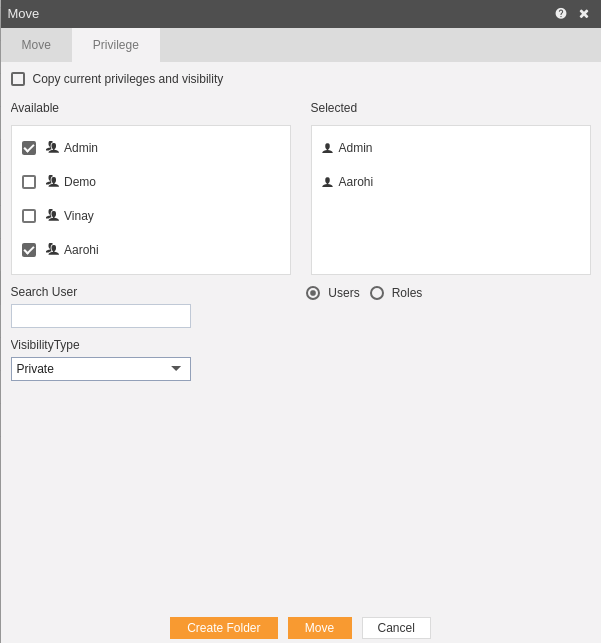This screenshot has width=601, height=643.
Task: Click the Admin user icon in Available list
Action: click(52, 147)
